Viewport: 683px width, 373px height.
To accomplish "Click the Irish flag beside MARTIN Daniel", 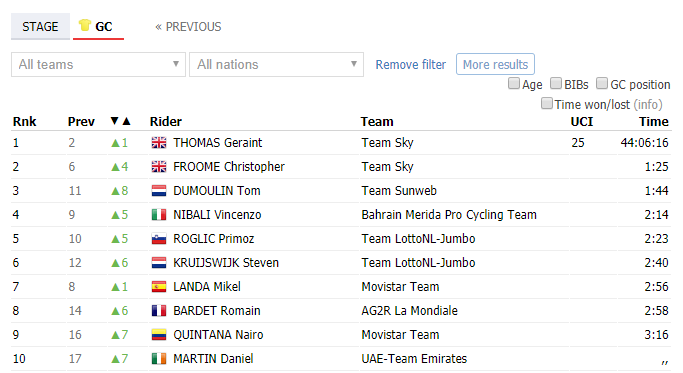I will 159,358.
